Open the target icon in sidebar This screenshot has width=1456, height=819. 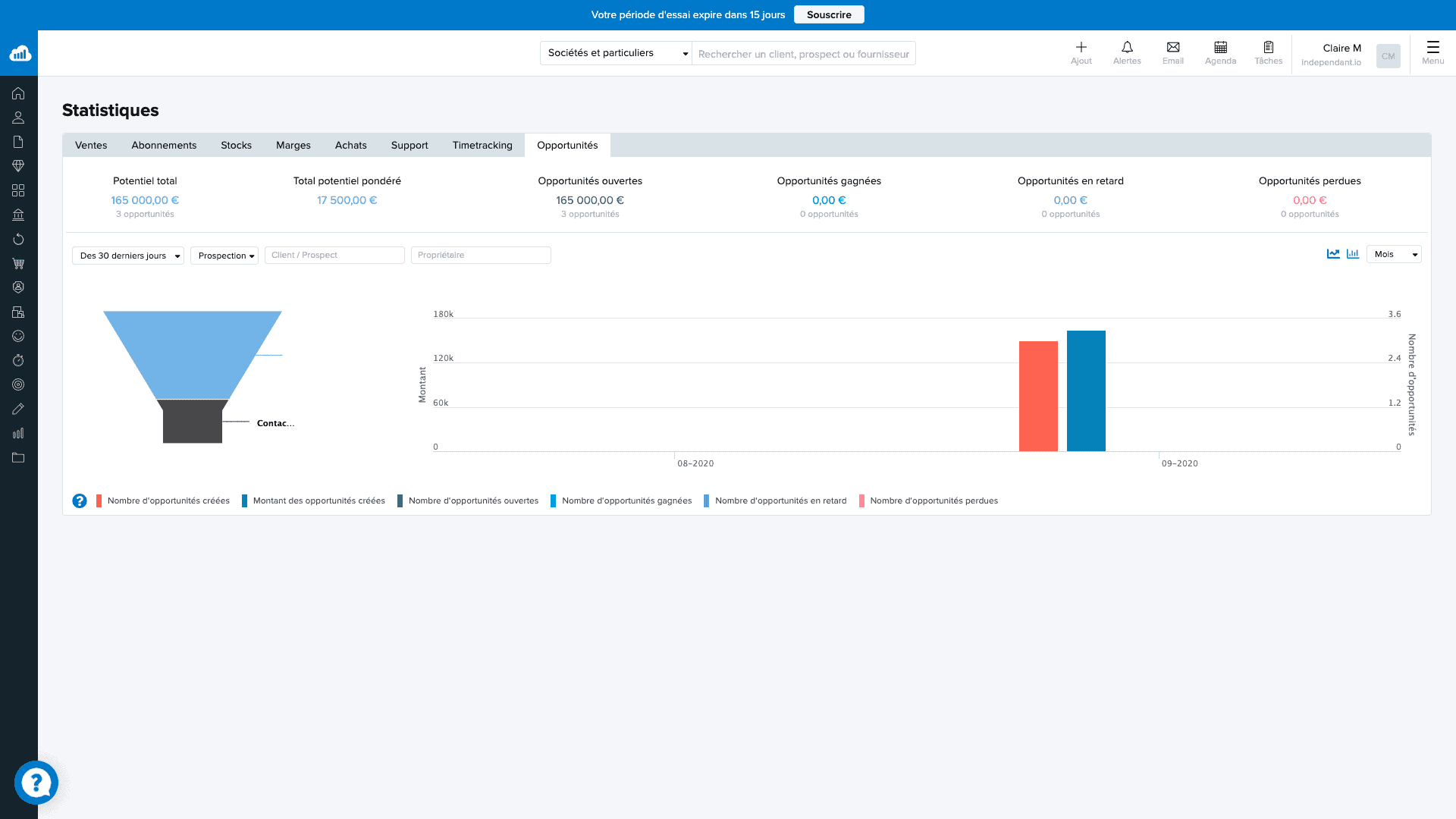point(18,384)
